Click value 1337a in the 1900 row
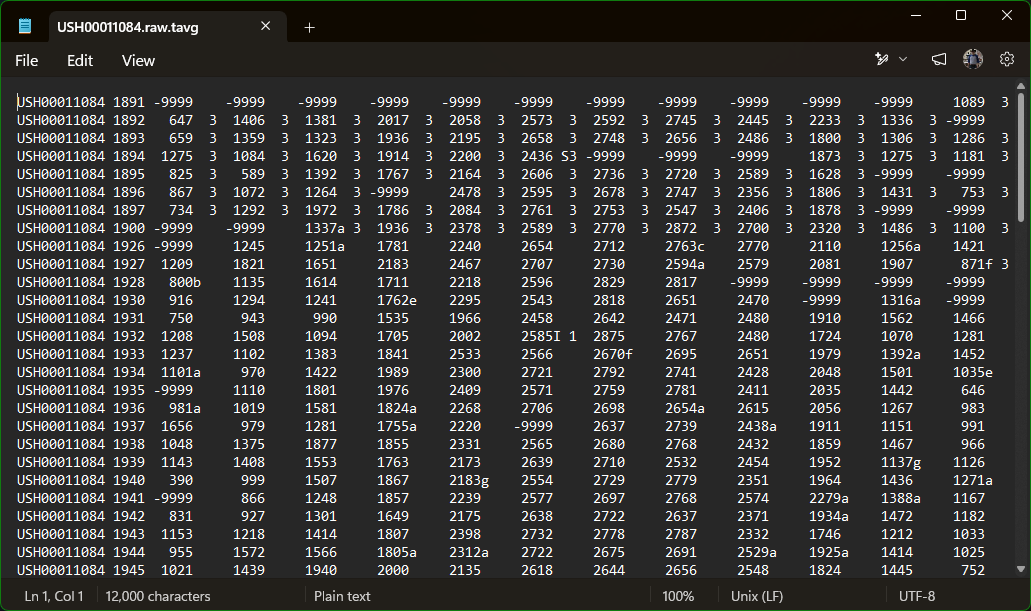This screenshot has width=1031, height=611. click(325, 228)
